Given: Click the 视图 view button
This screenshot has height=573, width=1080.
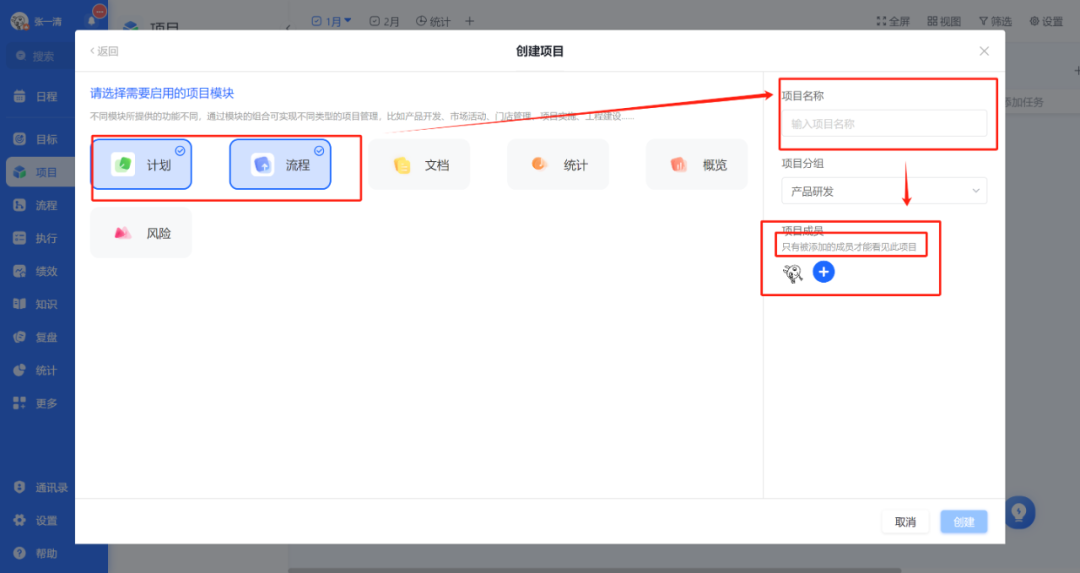Looking at the screenshot, I should pos(944,21).
